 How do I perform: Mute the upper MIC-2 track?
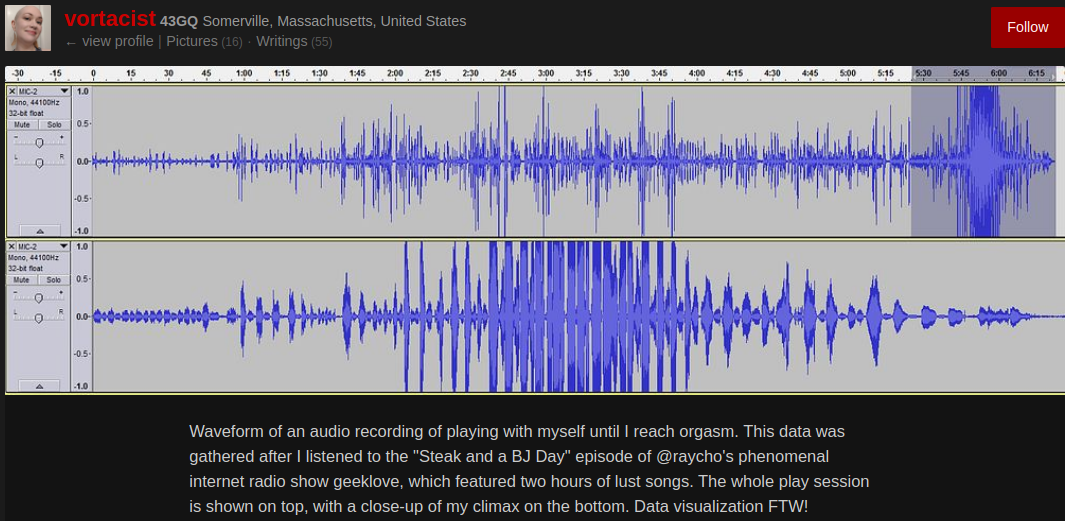point(22,125)
